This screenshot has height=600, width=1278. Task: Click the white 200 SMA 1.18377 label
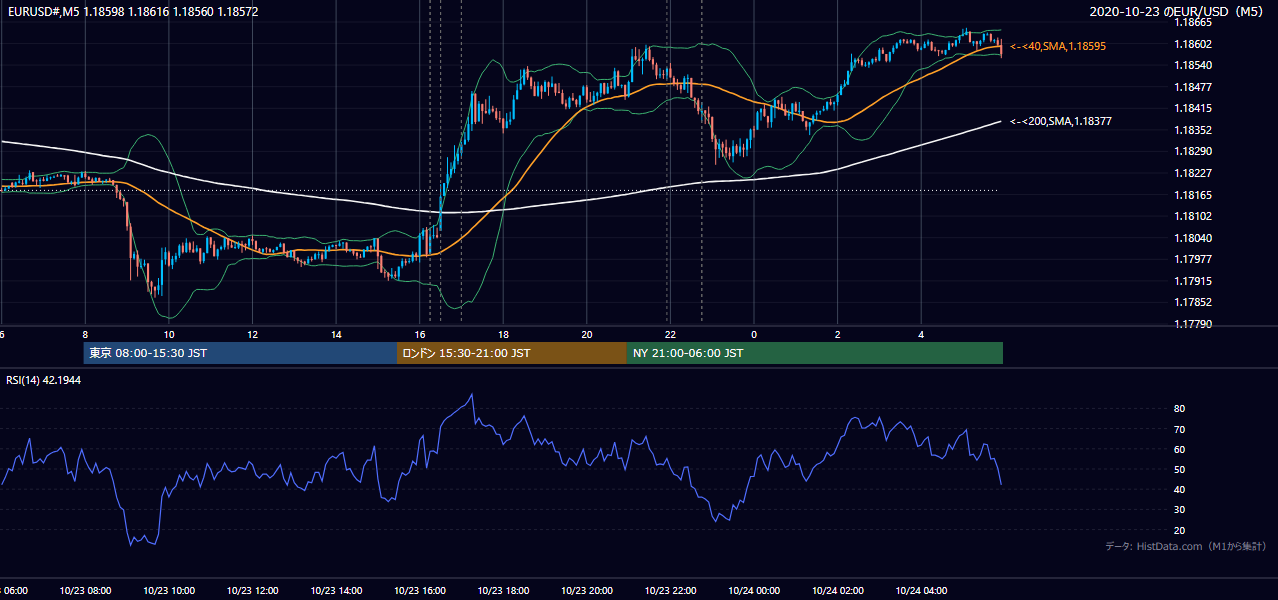point(1061,121)
